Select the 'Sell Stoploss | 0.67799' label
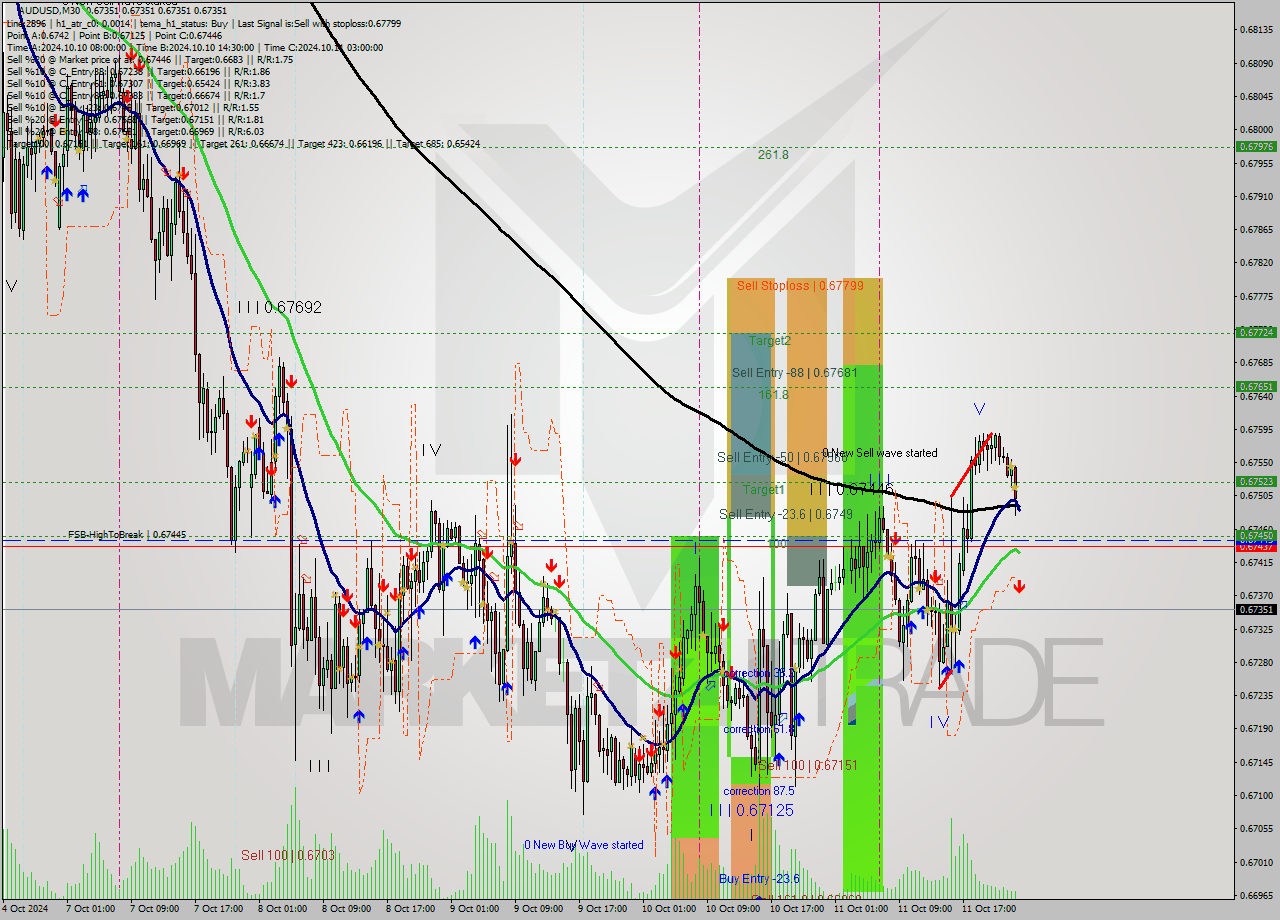The image size is (1280, 920). [x=800, y=285]
